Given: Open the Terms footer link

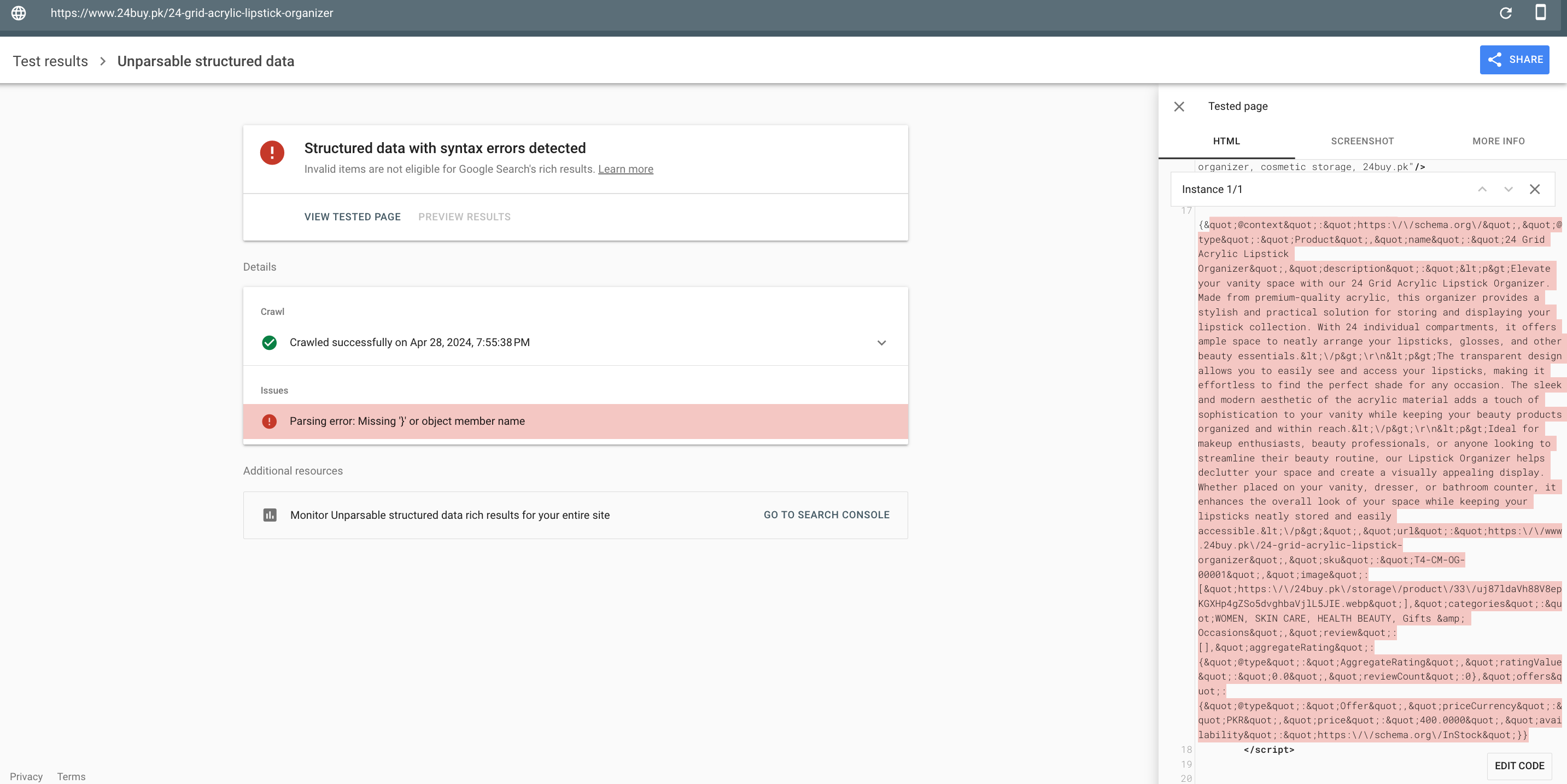Looking at the screenshot, I should 71,777.
